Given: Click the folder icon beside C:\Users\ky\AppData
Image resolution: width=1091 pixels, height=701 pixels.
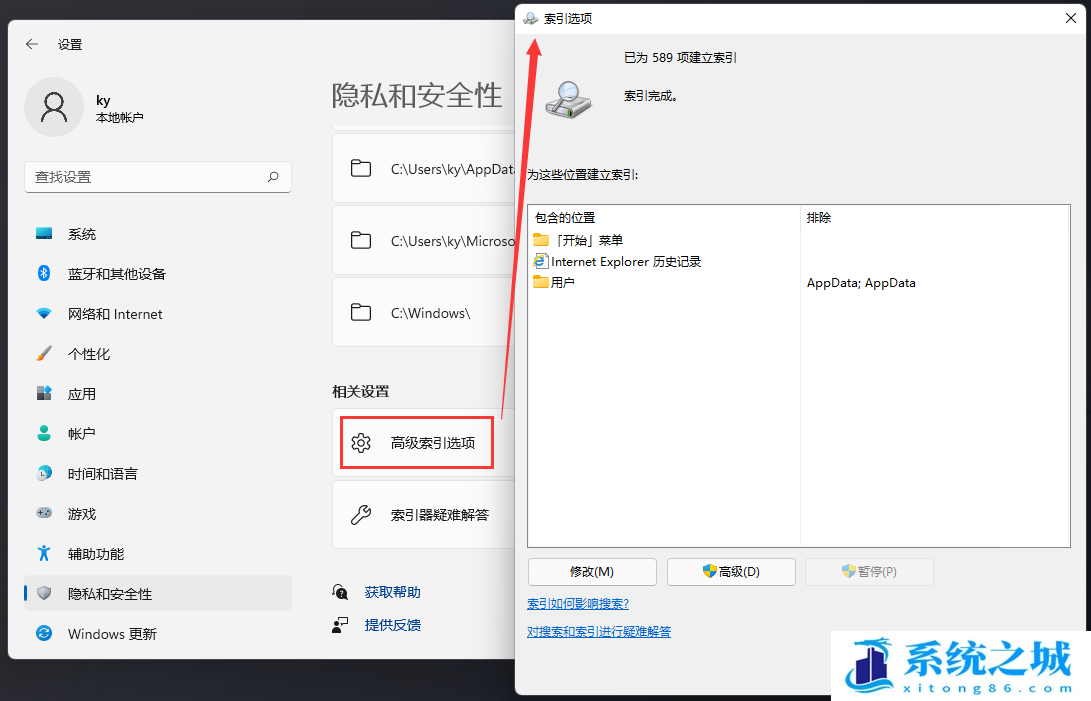Looking at the screenshot, I should pos(360,168).
